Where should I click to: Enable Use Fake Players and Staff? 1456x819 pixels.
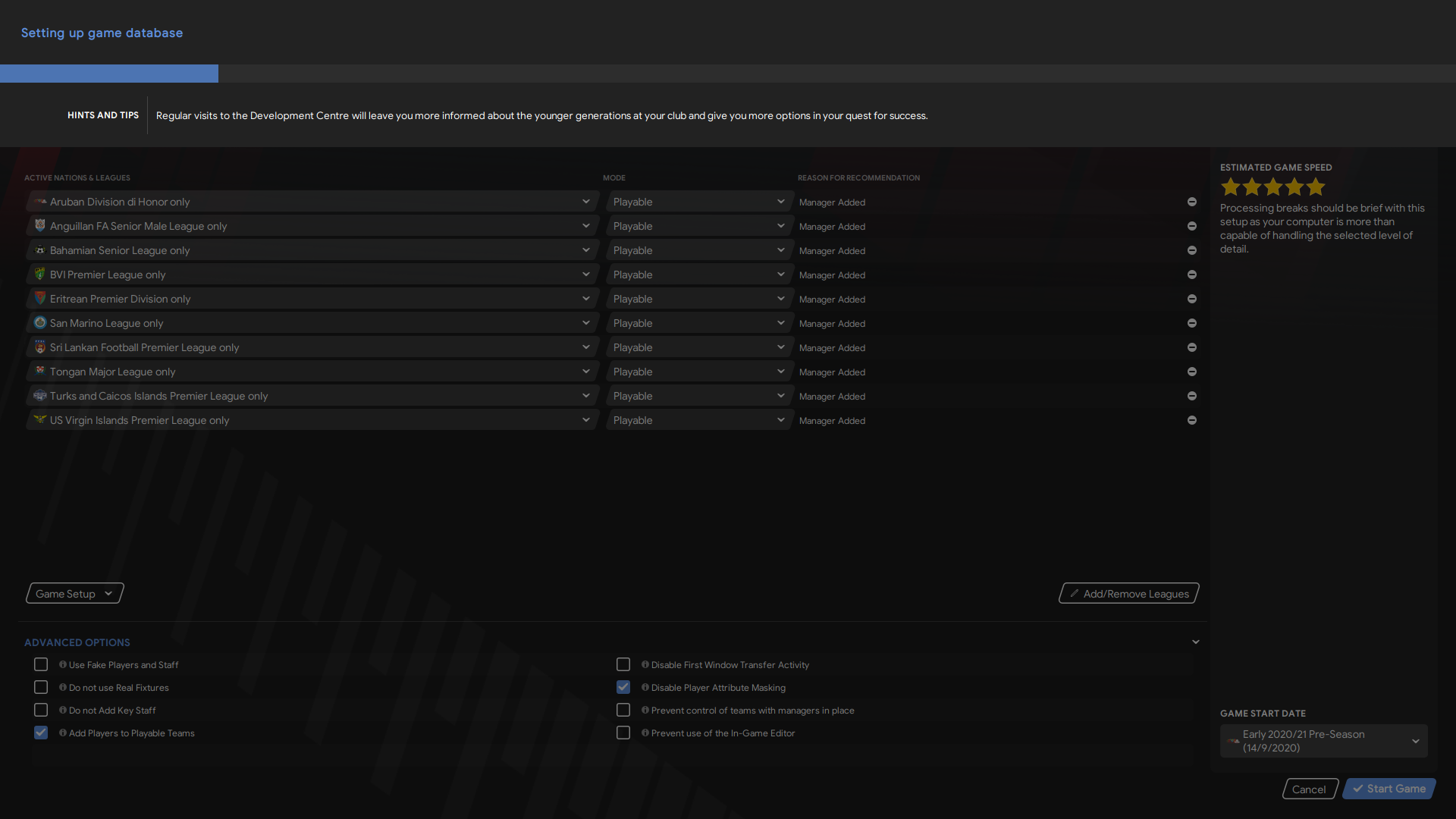pos(41,664)
